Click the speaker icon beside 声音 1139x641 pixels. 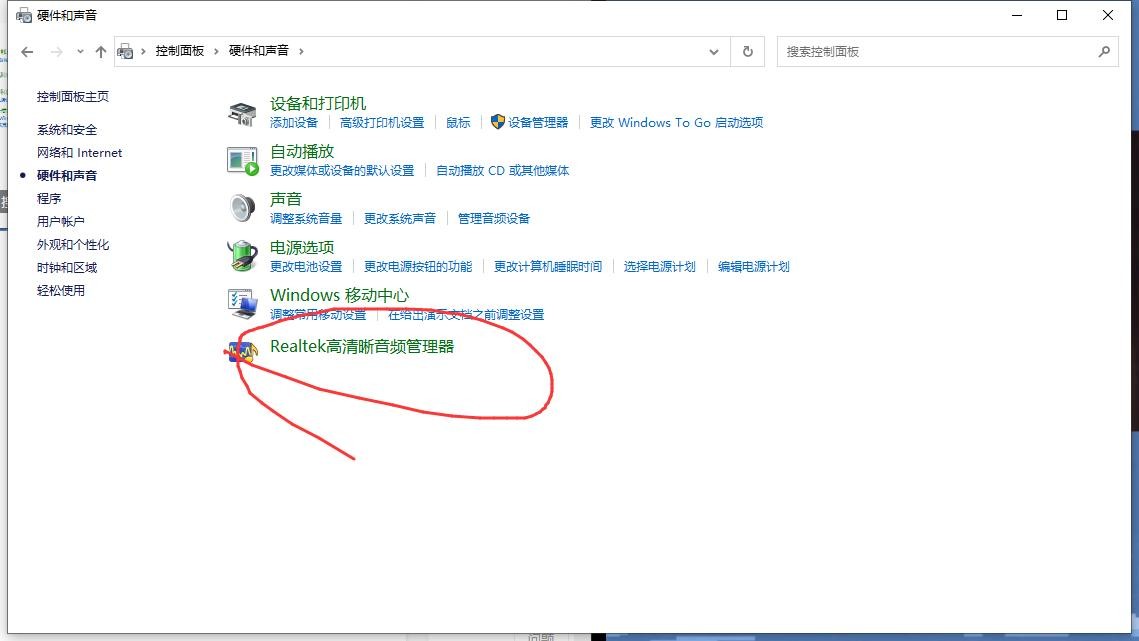point(240,207)
